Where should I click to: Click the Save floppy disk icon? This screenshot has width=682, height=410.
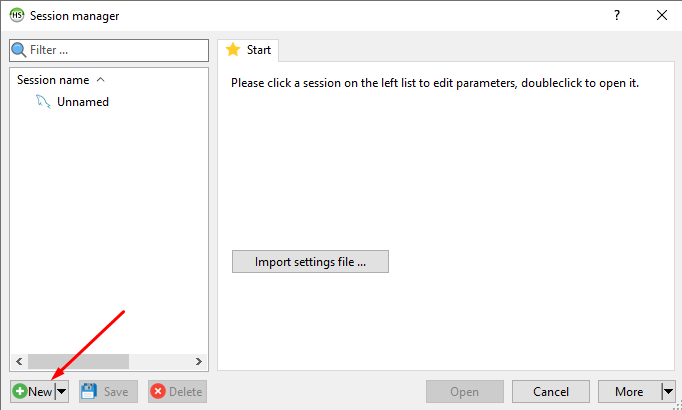coord(88,392)
